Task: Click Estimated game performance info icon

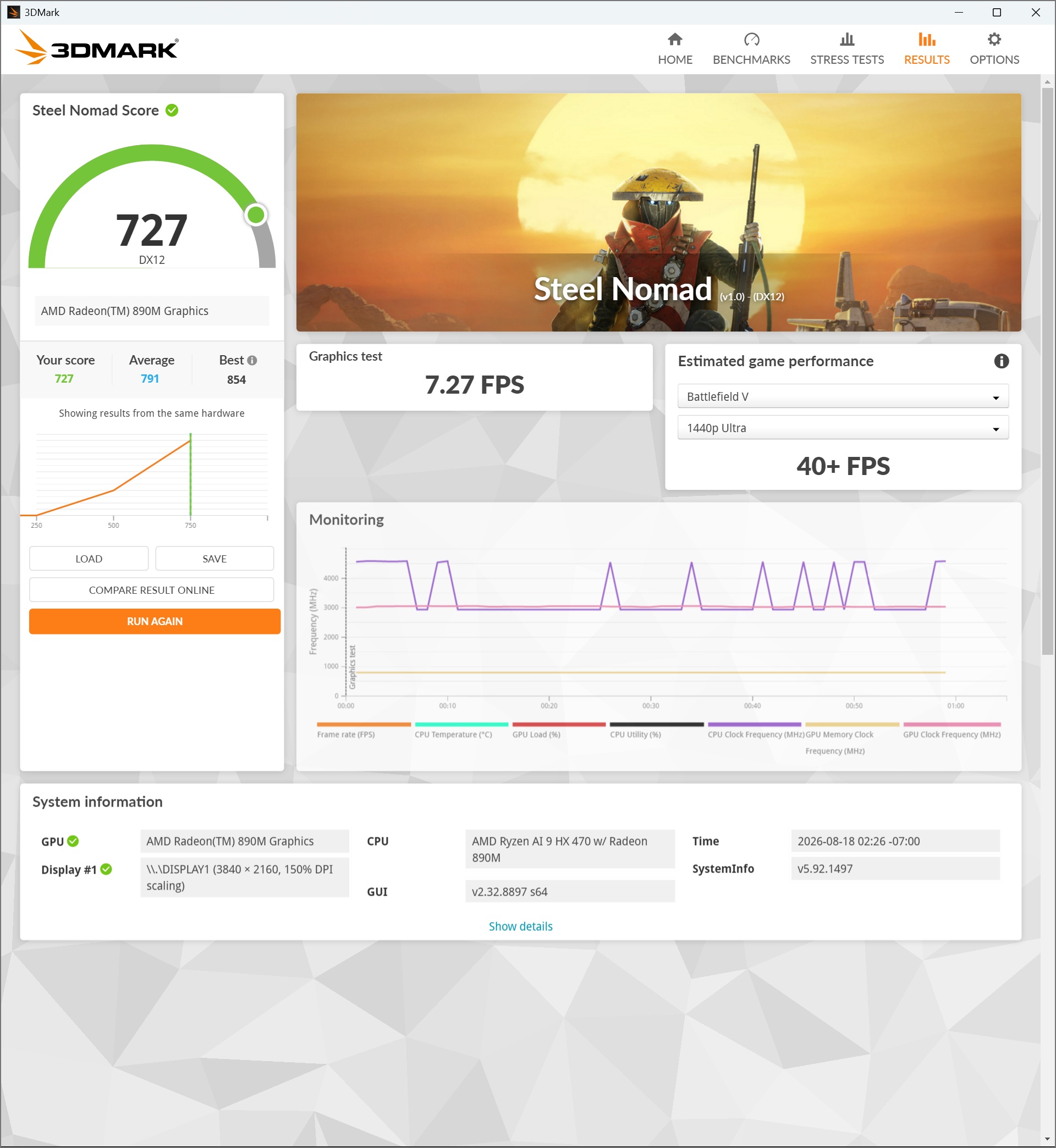Action: tap(1001, 361)
